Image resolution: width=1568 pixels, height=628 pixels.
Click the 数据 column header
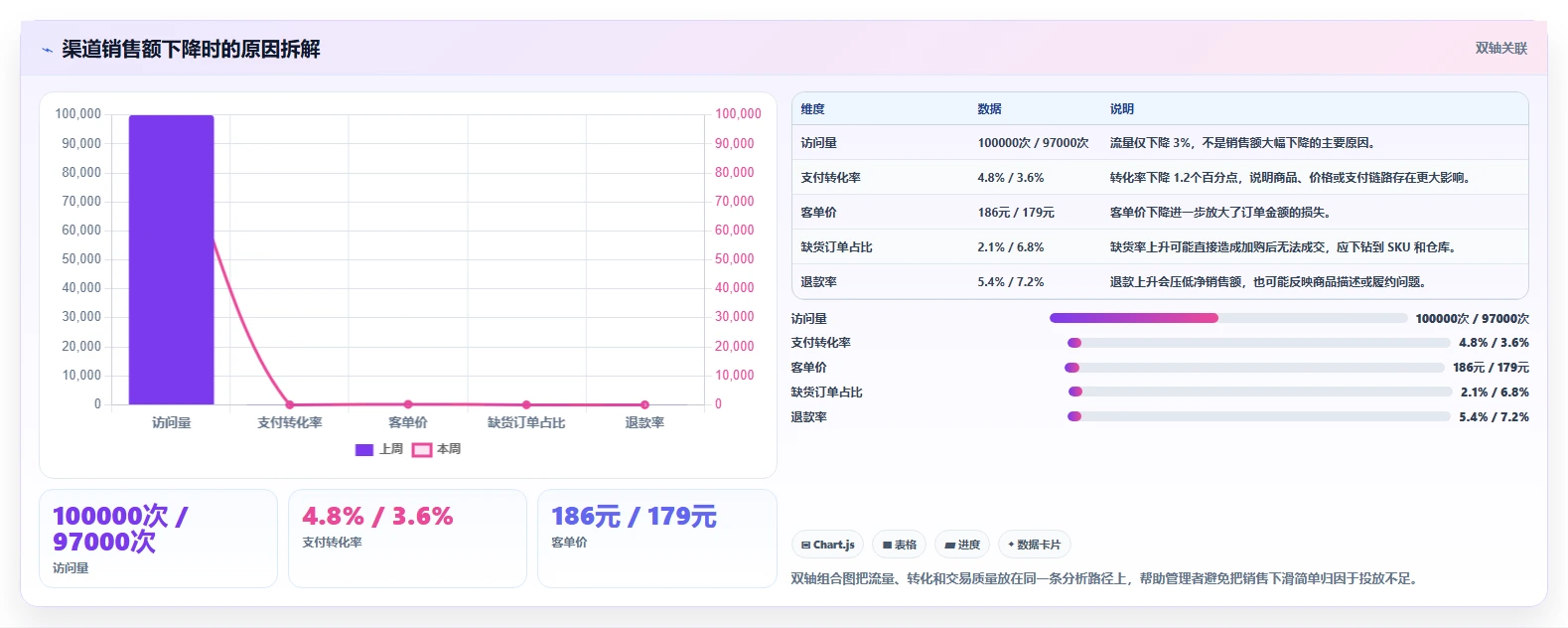tap(989, 109)
